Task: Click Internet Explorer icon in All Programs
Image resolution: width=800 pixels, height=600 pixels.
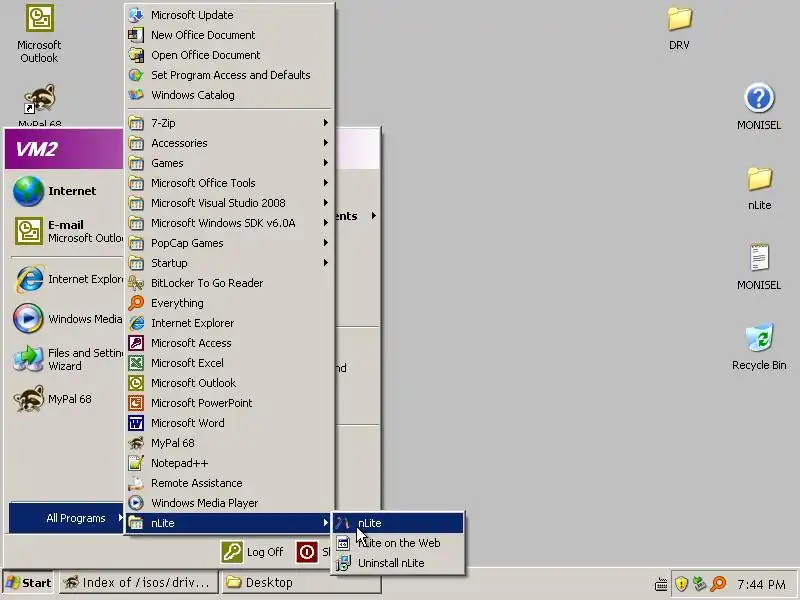Action: pyautogui.click(x=136, y=323)
